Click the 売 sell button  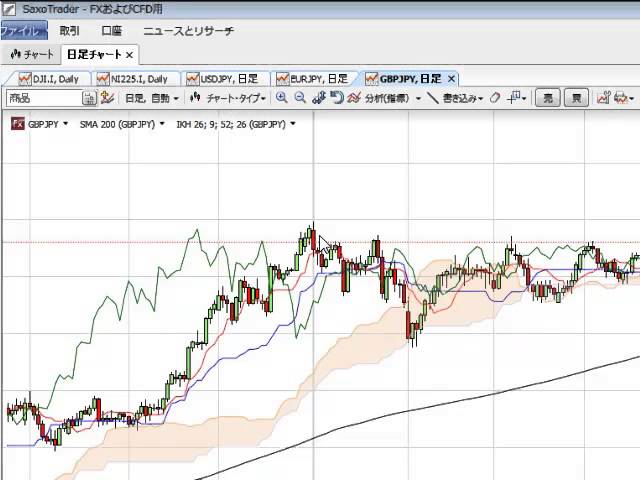[x=547, y=98]
